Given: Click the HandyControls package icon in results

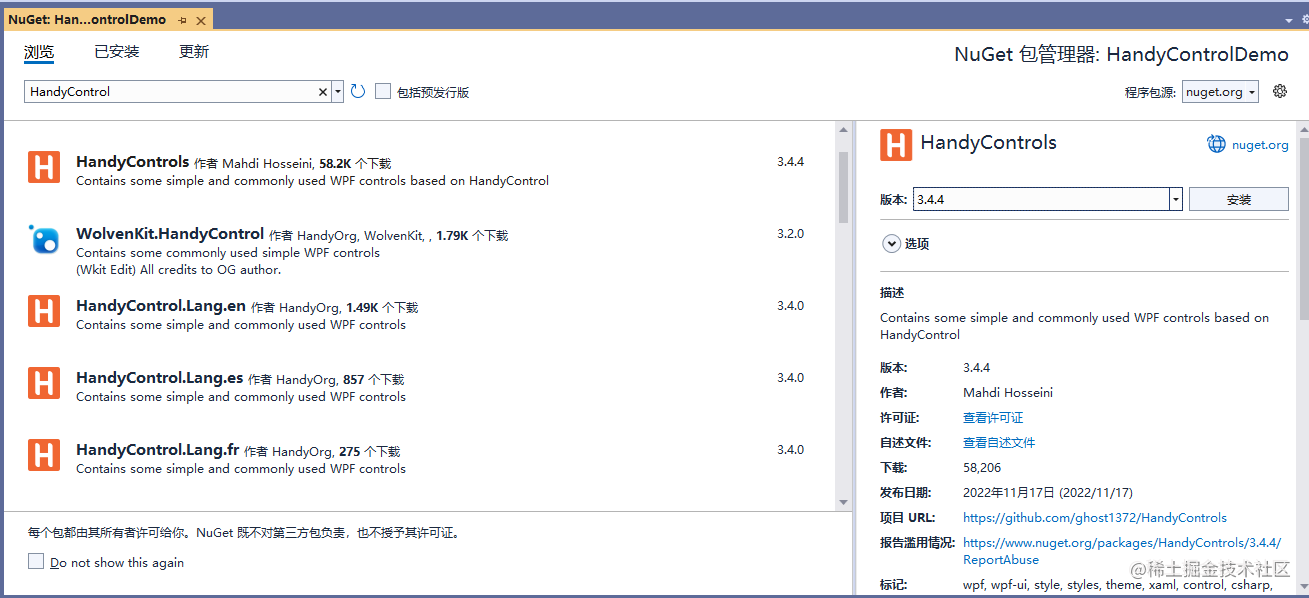Looking at the screenshot, I should coord(43,167).
